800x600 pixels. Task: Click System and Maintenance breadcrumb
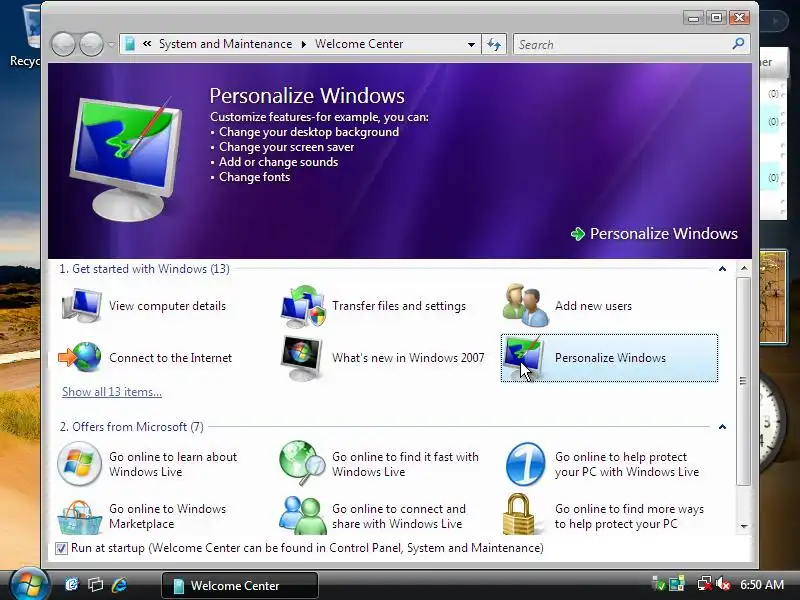(226, 44)
